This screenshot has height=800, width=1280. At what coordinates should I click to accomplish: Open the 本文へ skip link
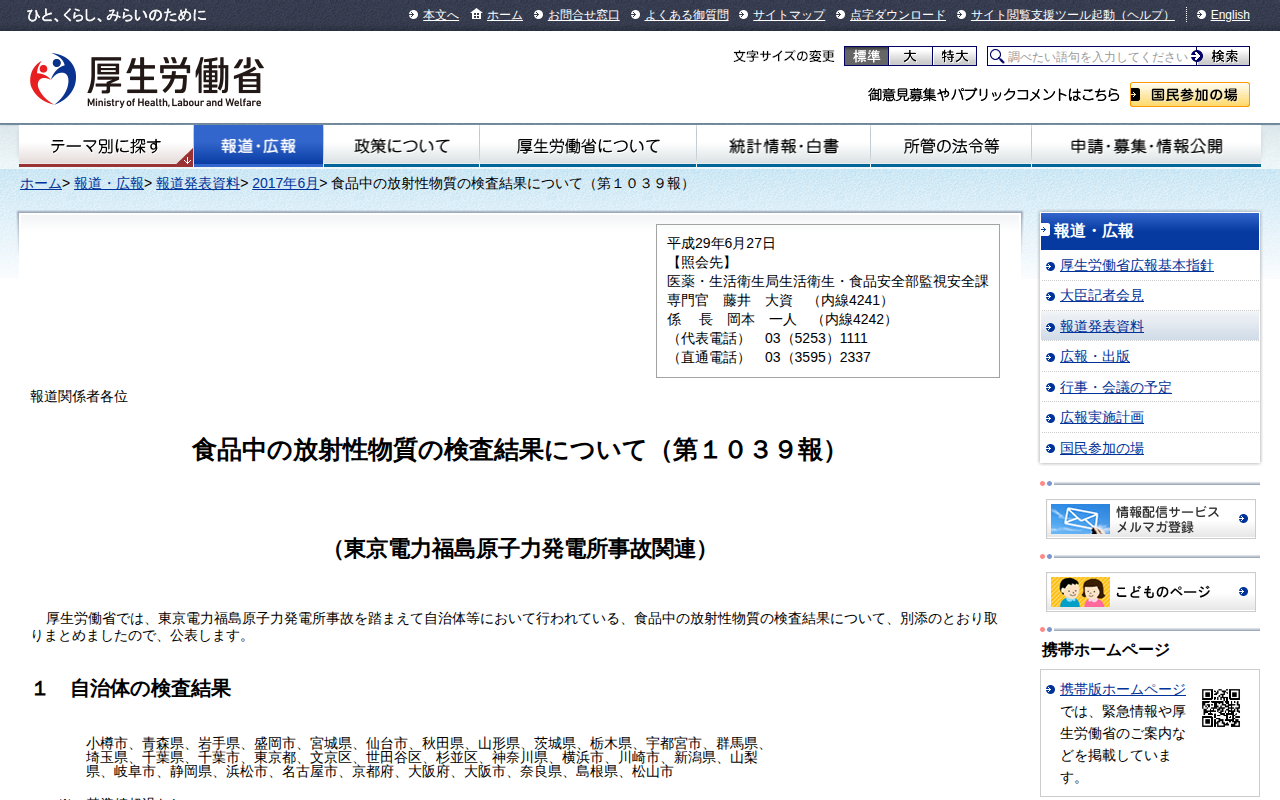click(441, 15)
